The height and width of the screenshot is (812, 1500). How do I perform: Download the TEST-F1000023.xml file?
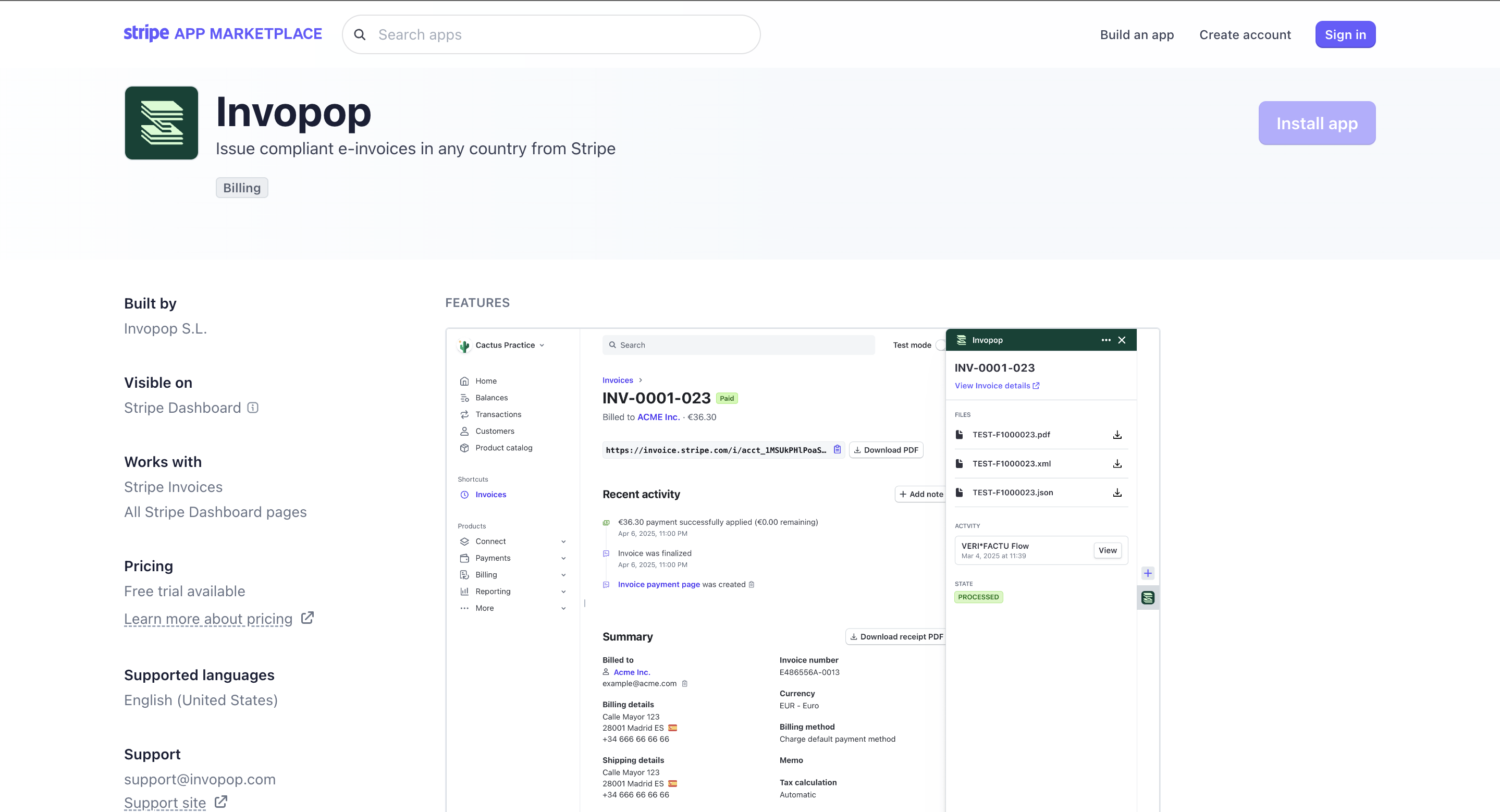tap(1117, 464)
